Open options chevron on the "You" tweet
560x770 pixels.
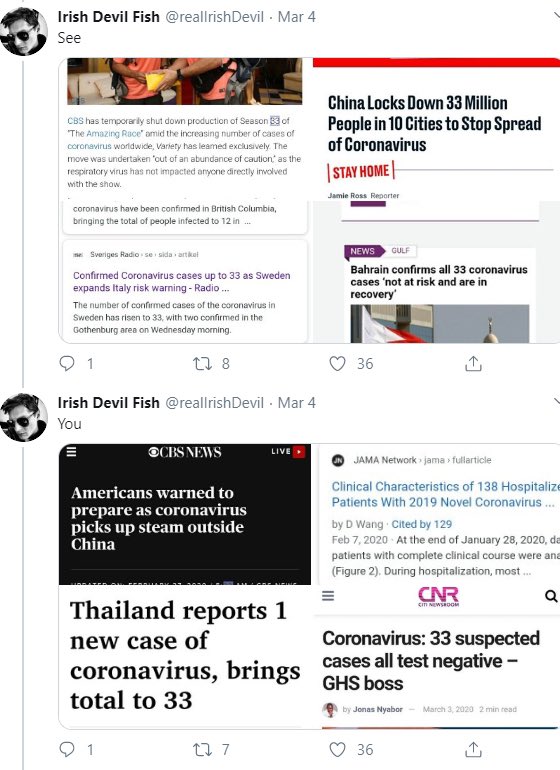[557, 402]
